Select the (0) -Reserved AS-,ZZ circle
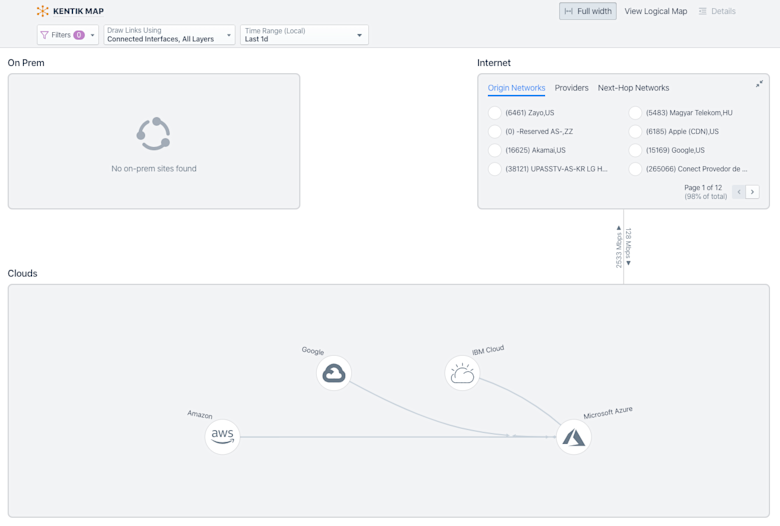This screenshot has width=780, height=526. (494, 131)
